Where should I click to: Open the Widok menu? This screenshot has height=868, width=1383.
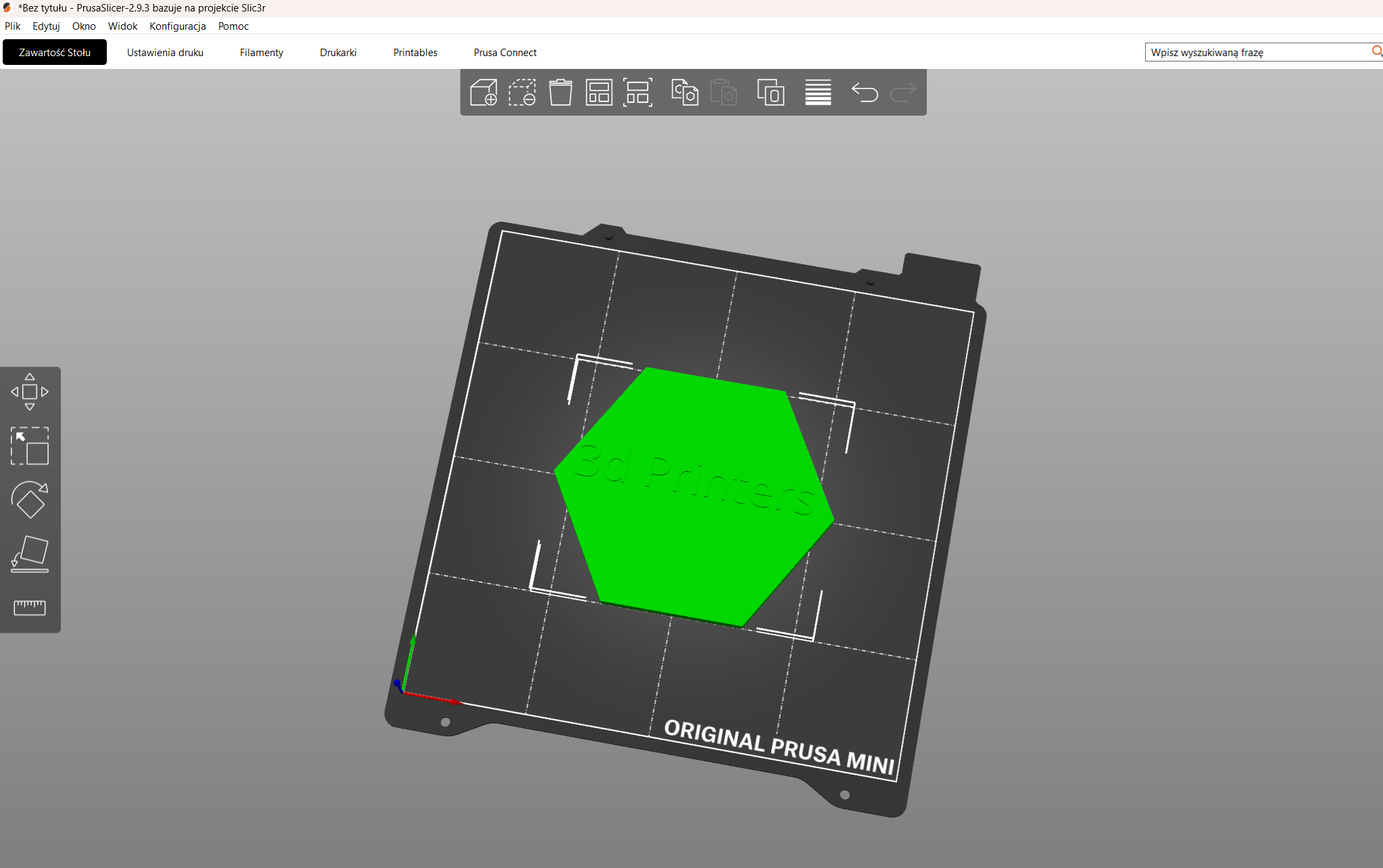(122, 26)
